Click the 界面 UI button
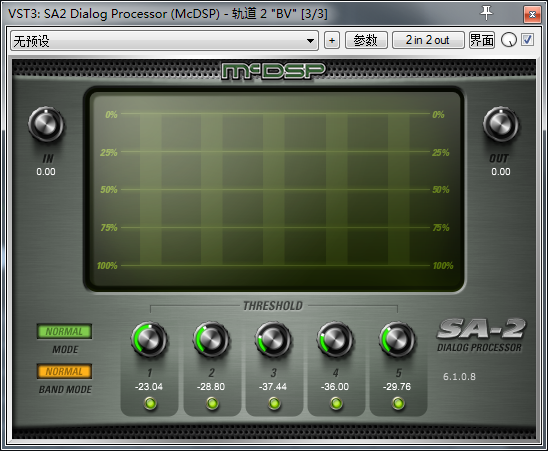 pyautogui.click(x=482, y=40)
